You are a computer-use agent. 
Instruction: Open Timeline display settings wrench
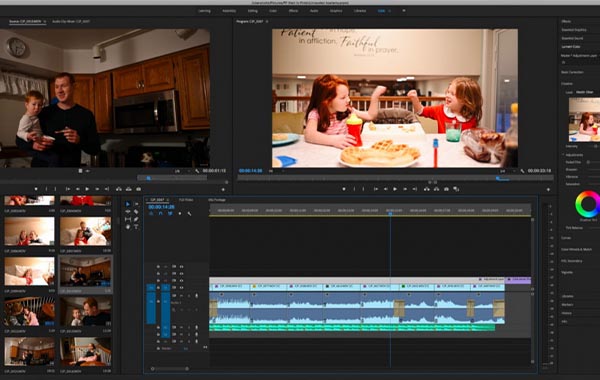tap(189, 214)
